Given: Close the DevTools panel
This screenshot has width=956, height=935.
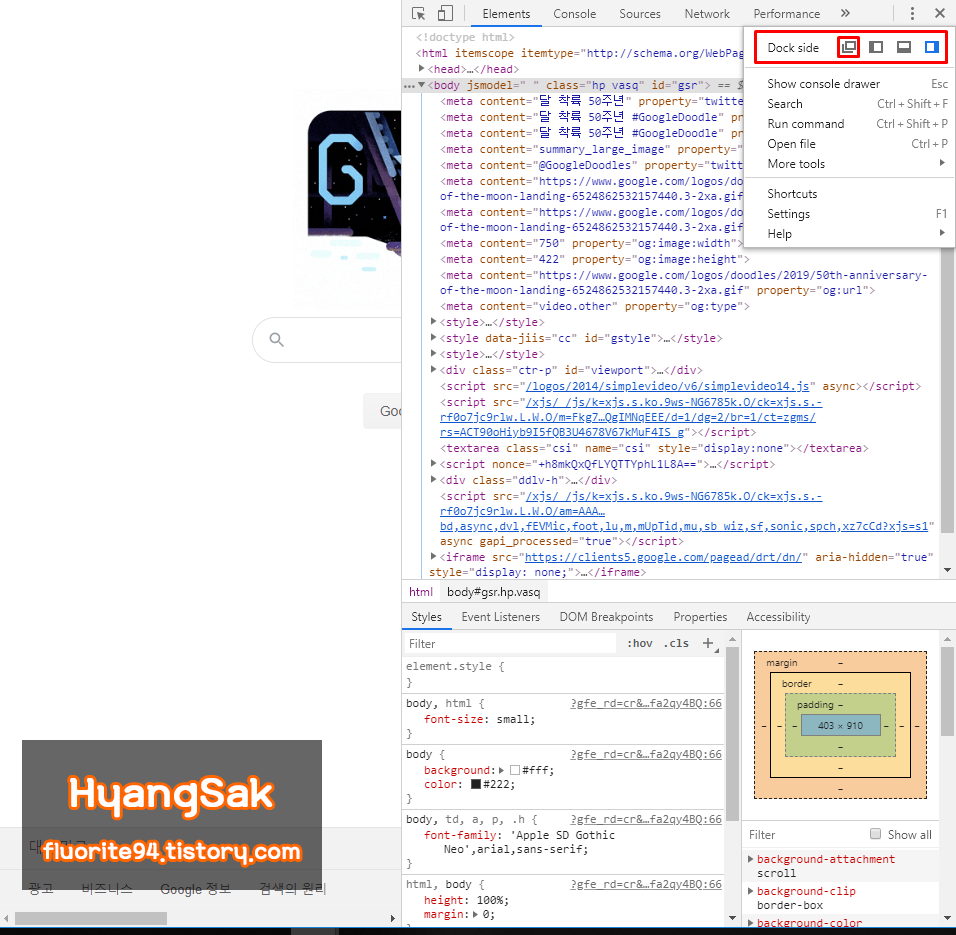Looking at the screenshot, I should point(940,13).
